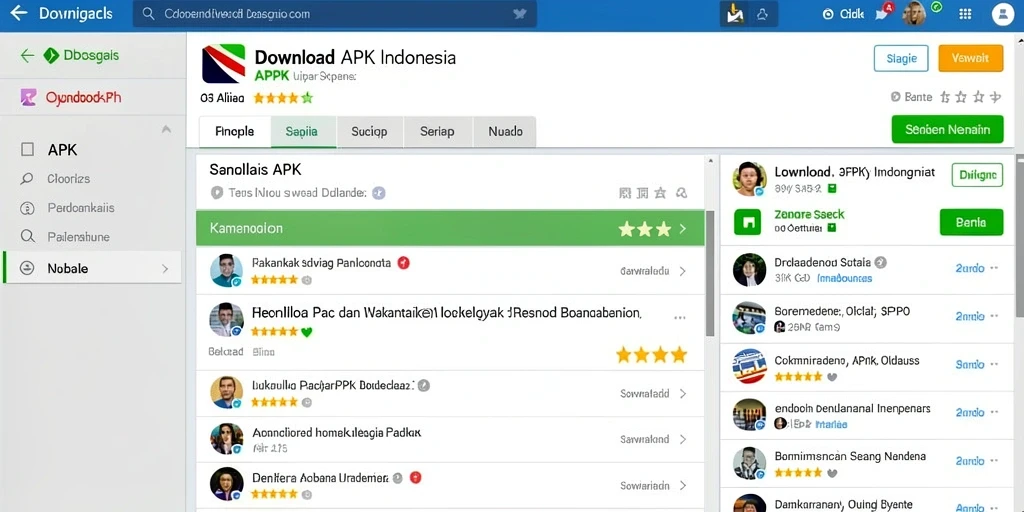Select Perdoankaiis in the sidebar
This screenshot has width=1024, height=512.
[81, 208]
